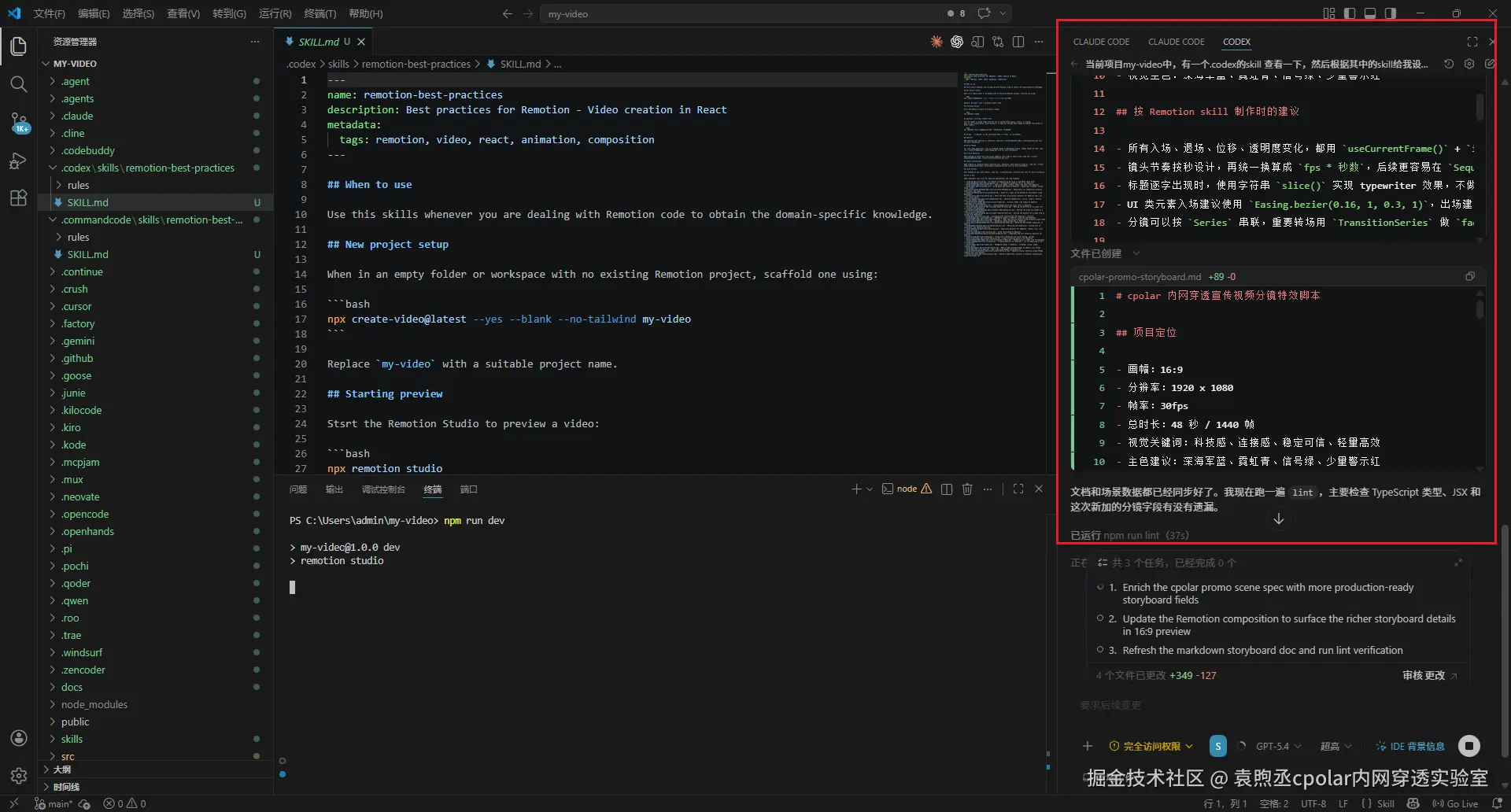Open changes compare icon in editor toolbar

[x=998, y=42]
